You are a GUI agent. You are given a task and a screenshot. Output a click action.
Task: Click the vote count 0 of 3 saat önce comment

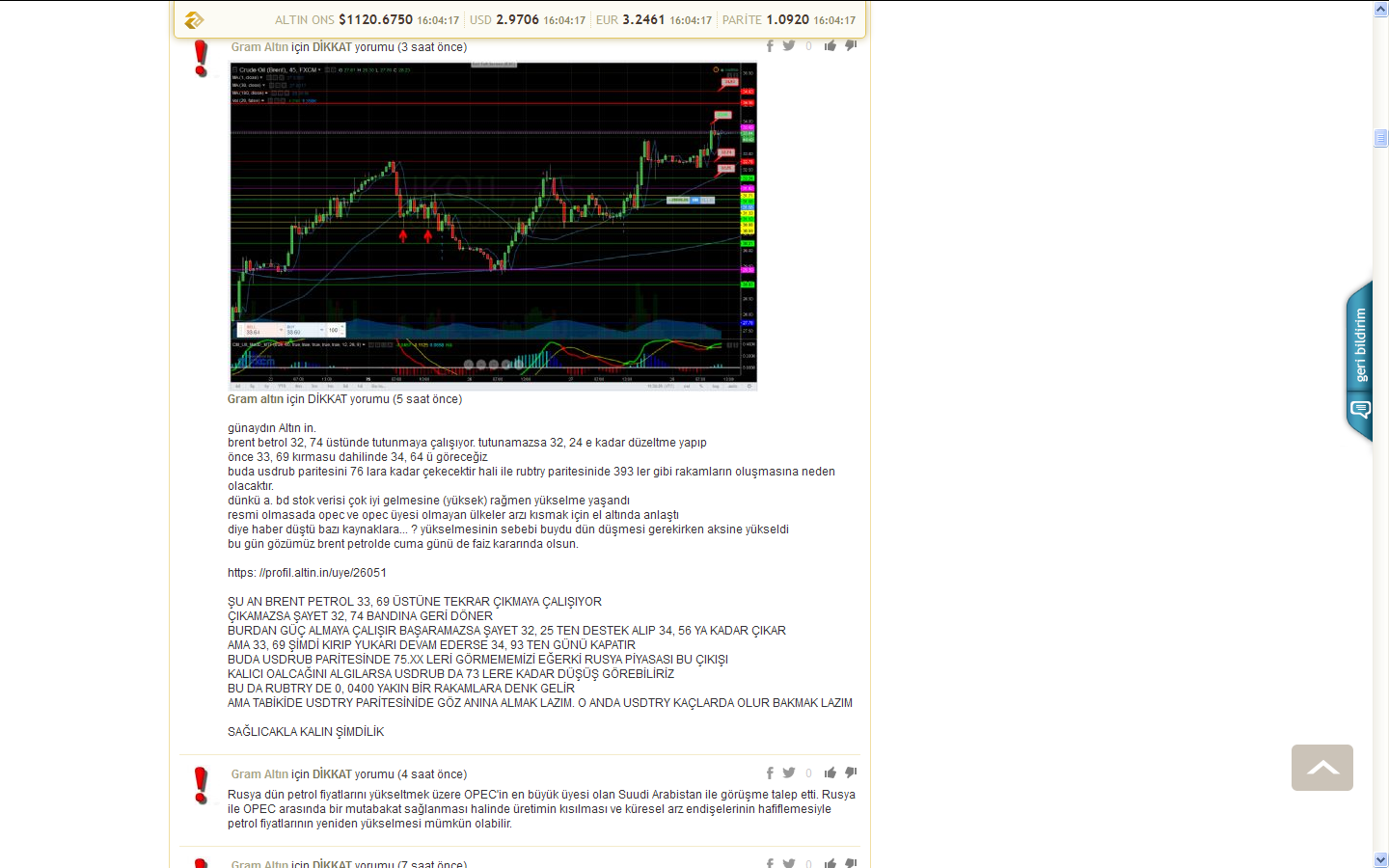[808, 46]
